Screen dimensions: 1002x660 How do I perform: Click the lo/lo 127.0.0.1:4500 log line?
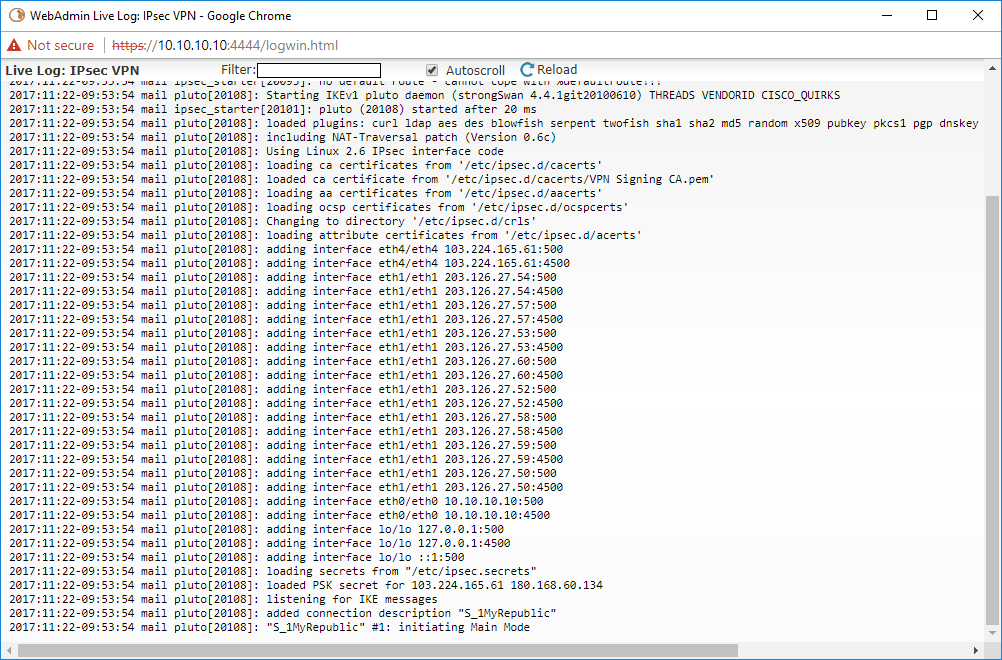(x=259, y=545)
